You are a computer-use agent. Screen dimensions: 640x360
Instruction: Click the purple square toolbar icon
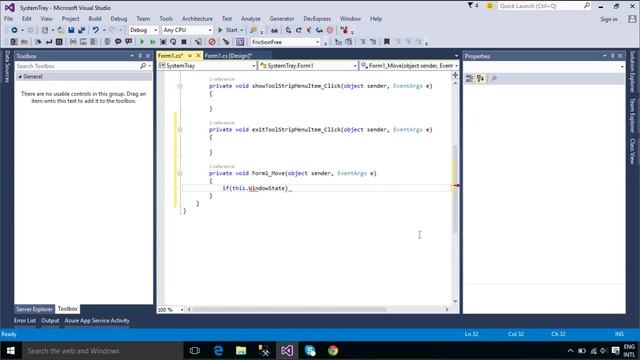point(240,42)
